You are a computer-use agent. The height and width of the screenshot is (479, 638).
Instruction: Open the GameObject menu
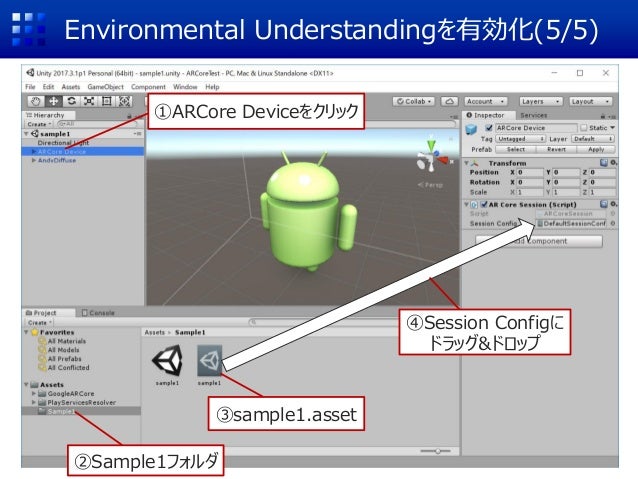[105, 87]
